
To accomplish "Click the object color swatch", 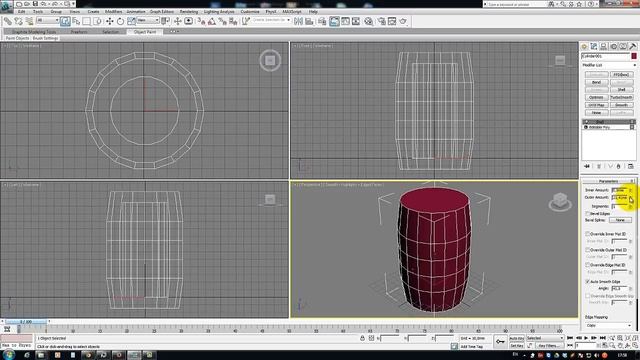I will pyautogui.click(x=633, y=56).
